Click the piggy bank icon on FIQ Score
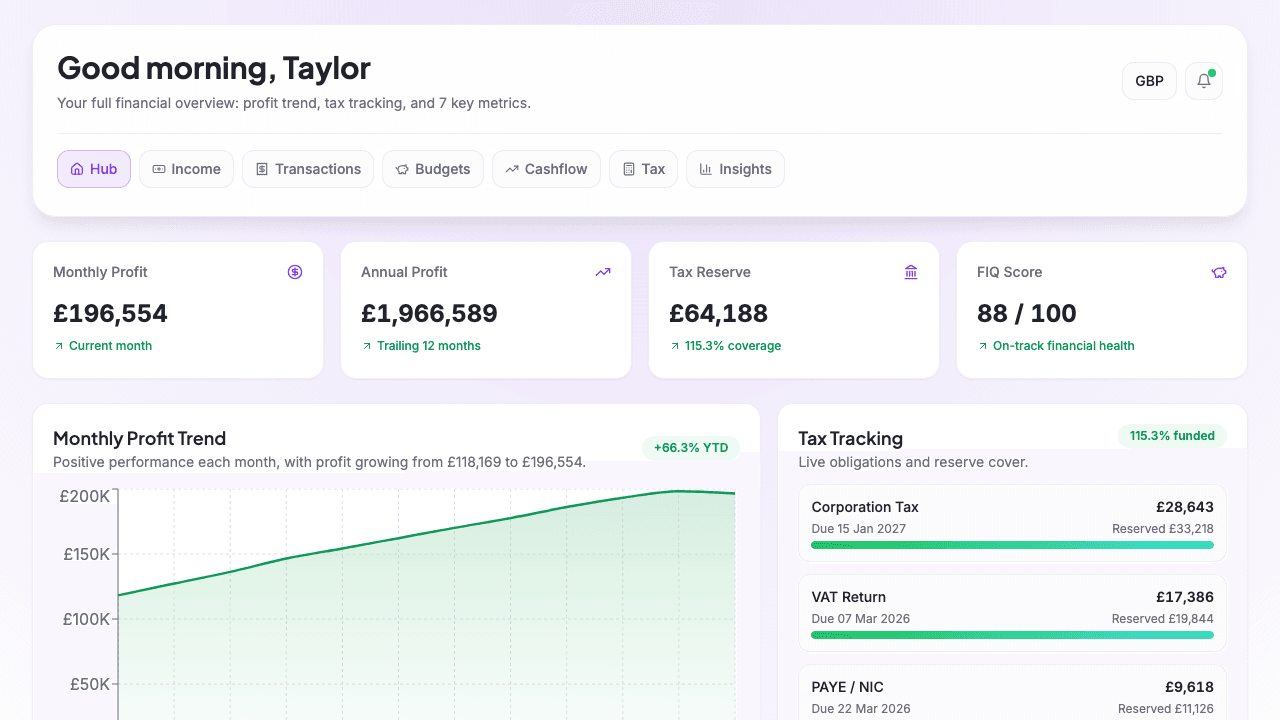Screen dimensions: 1280x720 coord(1219,272)
